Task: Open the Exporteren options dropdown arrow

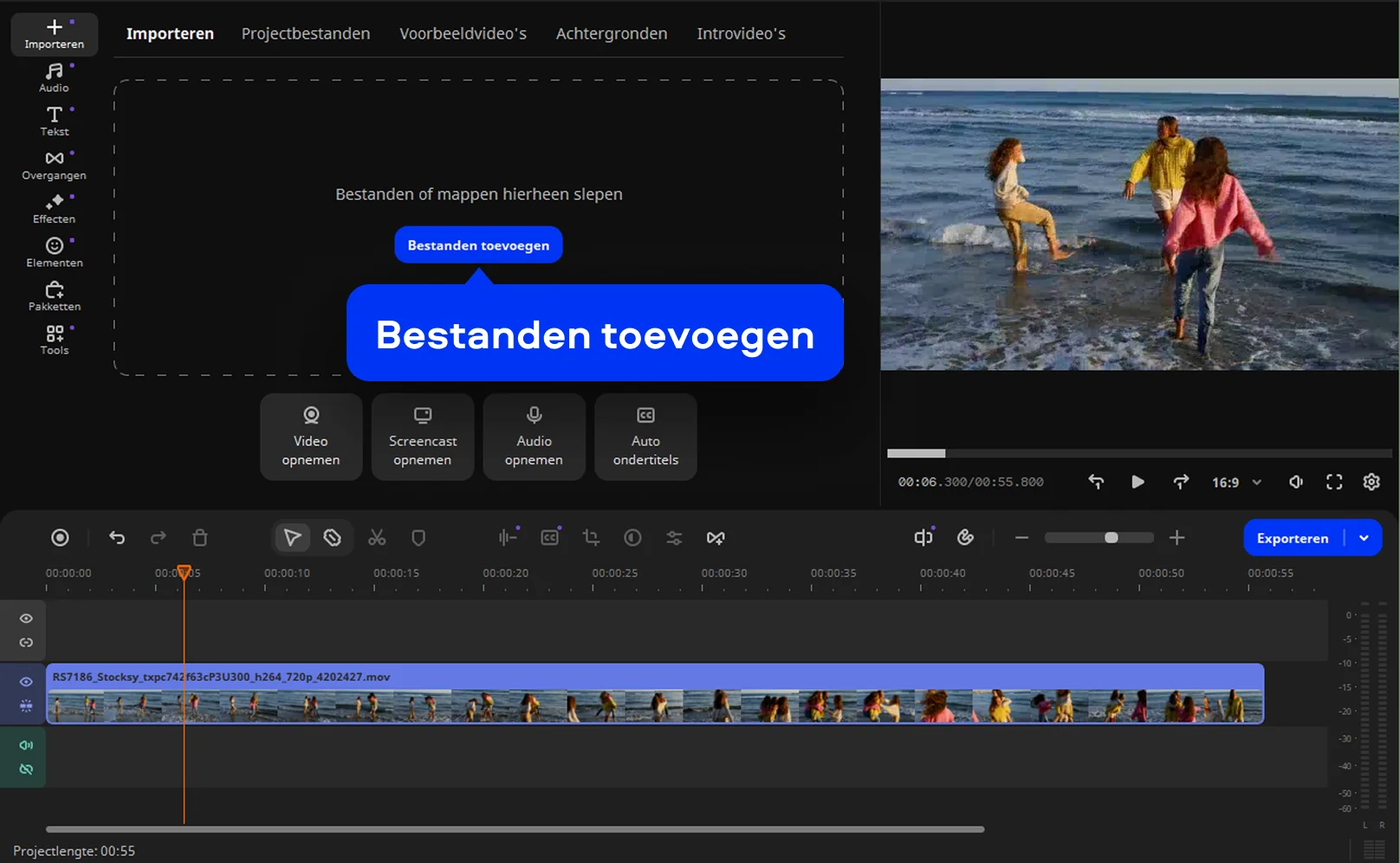Action: tap(1364, 538)
